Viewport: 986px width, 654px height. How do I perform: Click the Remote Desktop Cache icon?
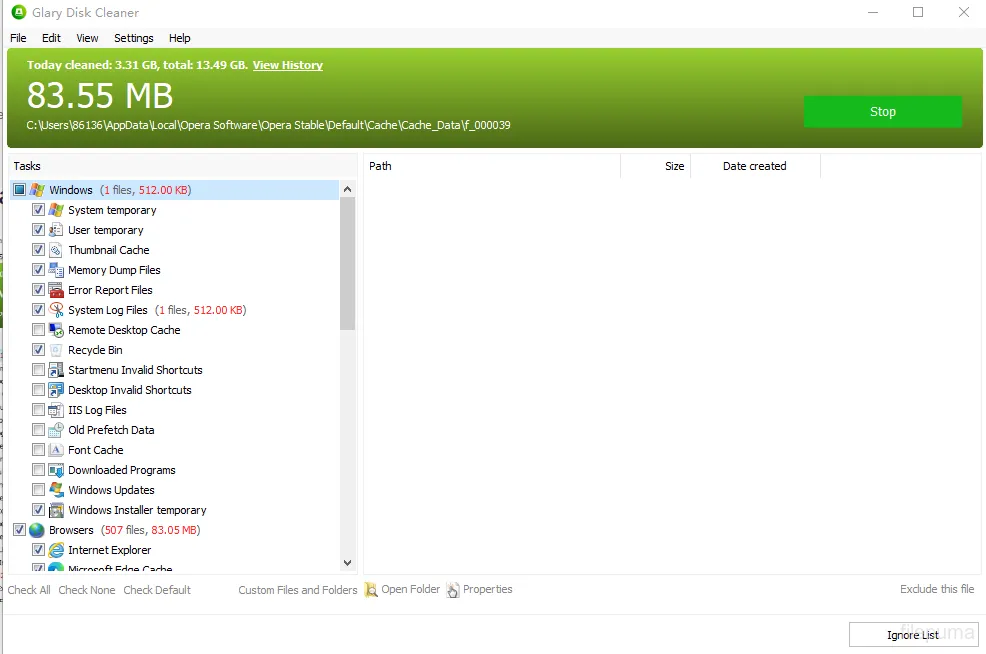56,330
